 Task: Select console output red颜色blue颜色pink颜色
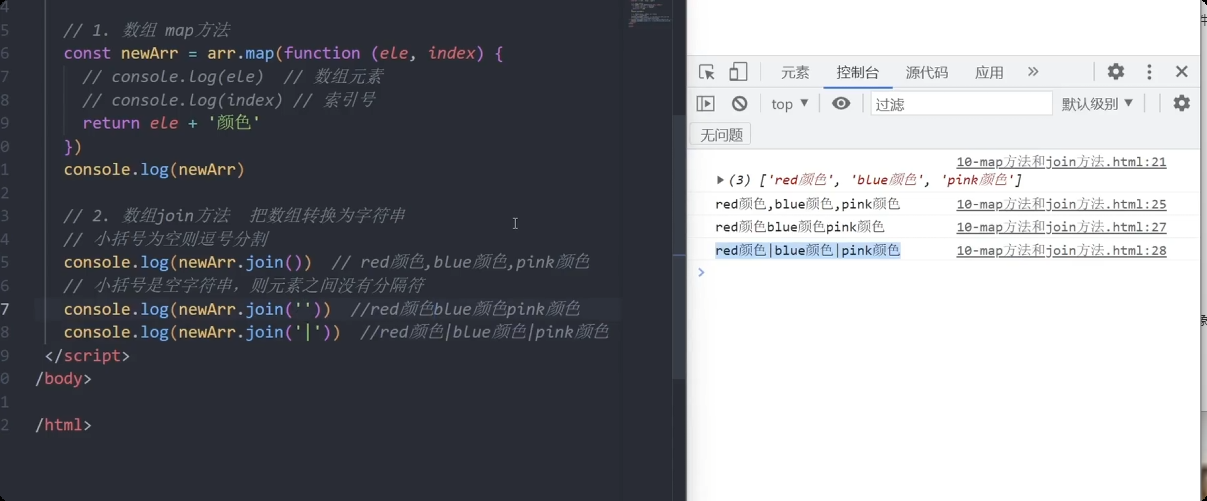coord(799,227)
